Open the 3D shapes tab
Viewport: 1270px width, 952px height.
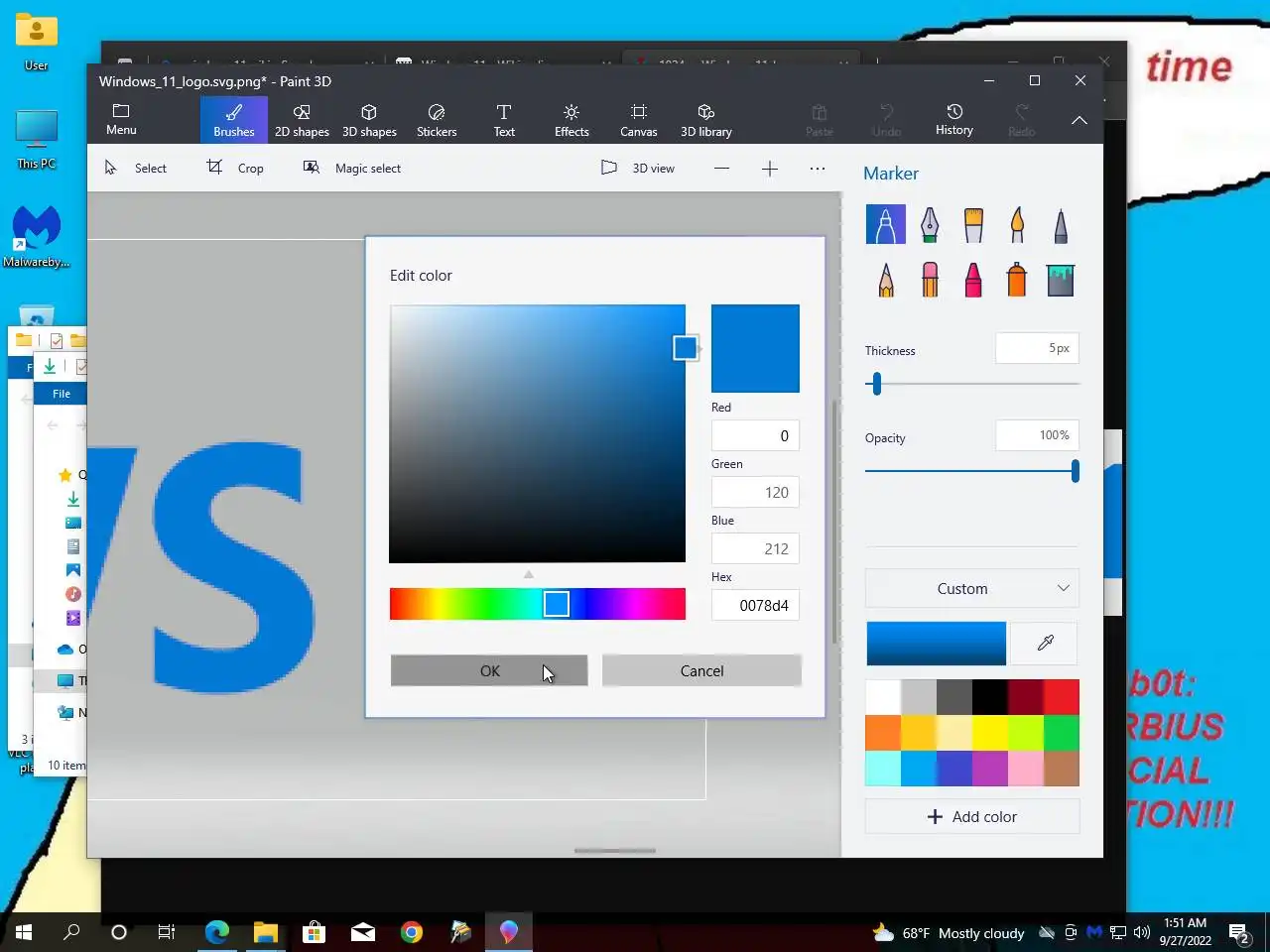(369, 120)
